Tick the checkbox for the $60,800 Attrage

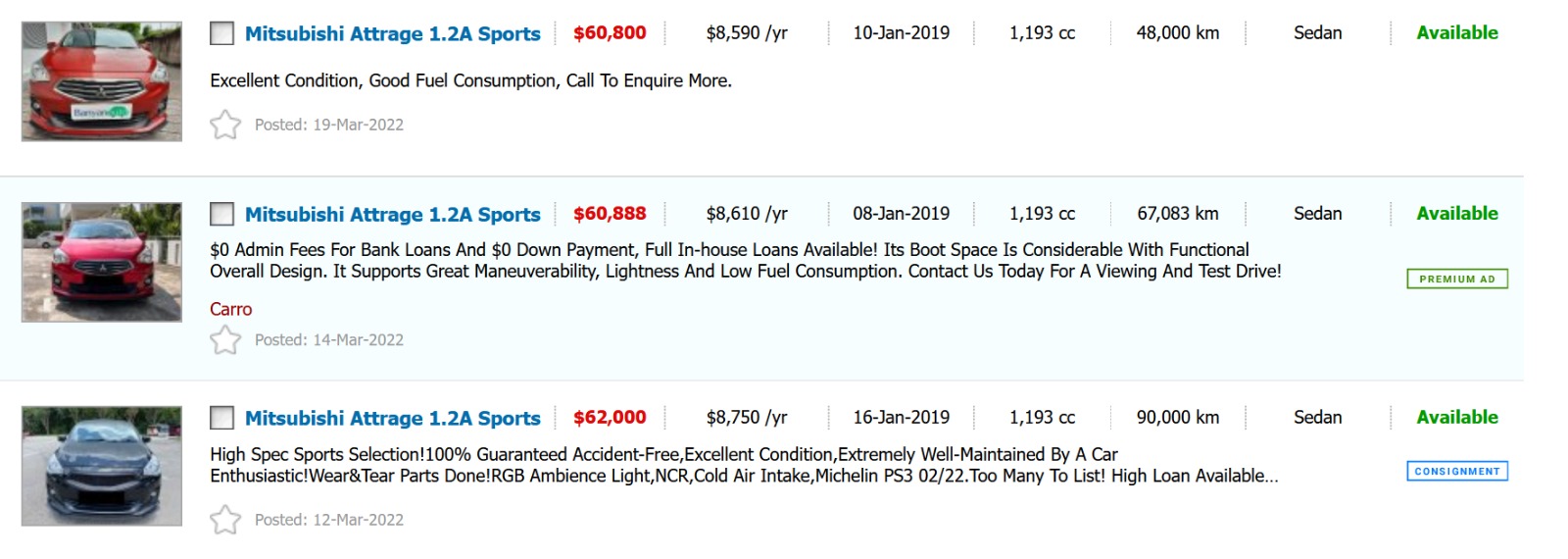click(222, 33)
